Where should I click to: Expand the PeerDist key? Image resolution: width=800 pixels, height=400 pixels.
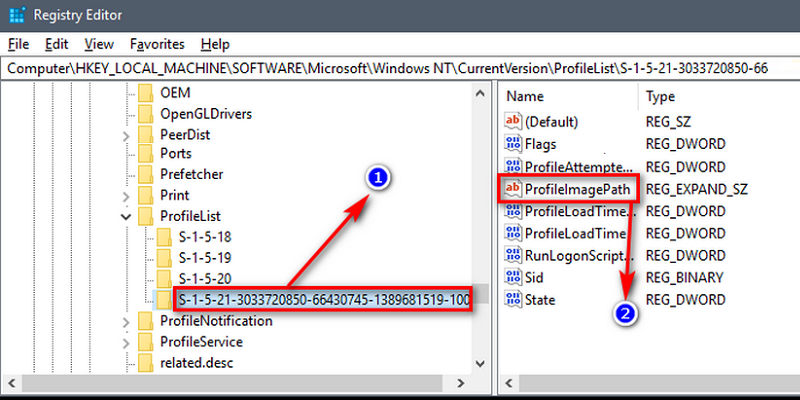tap(126, 136)
